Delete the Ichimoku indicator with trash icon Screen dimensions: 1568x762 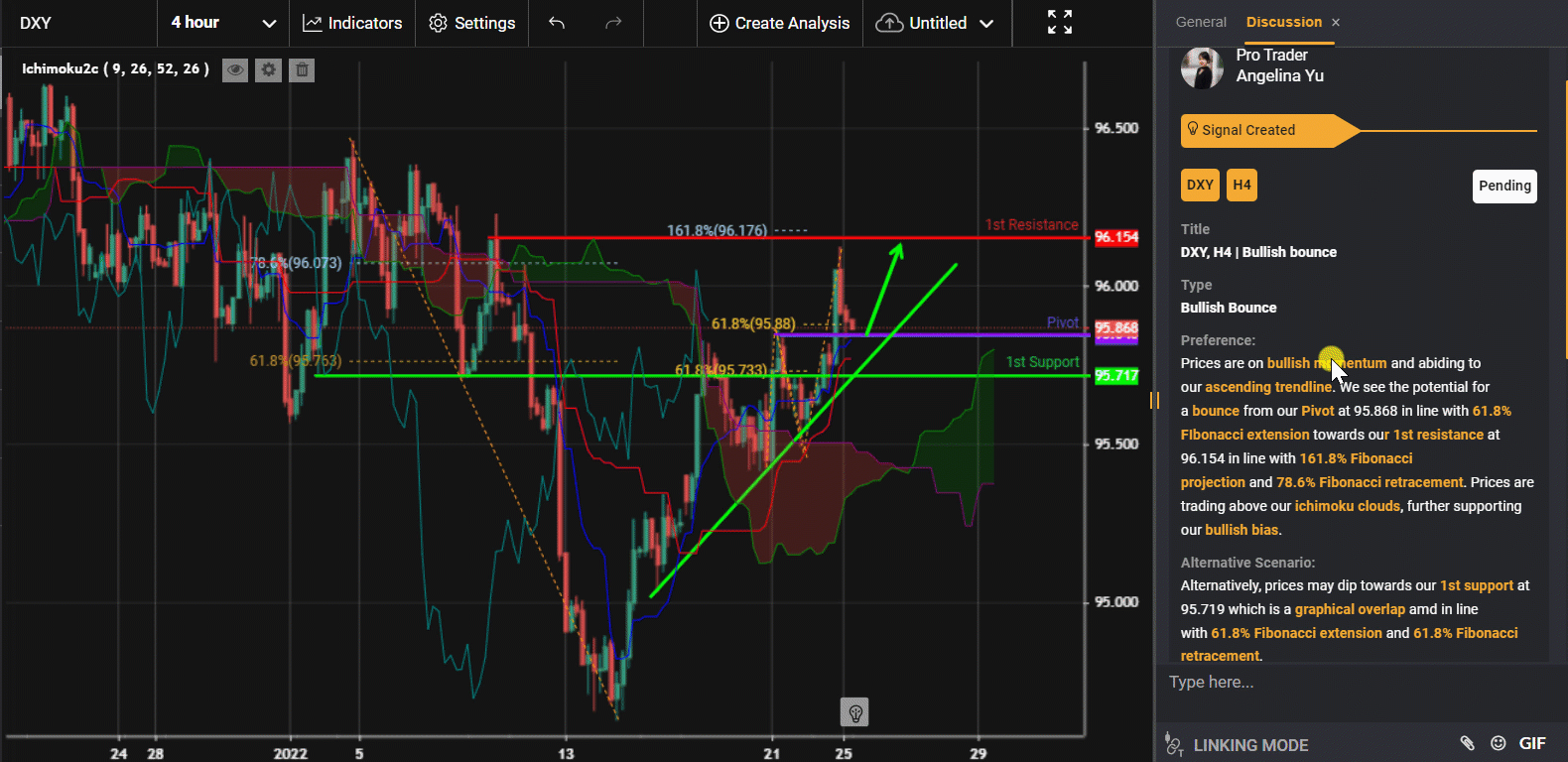pos(302,69)
